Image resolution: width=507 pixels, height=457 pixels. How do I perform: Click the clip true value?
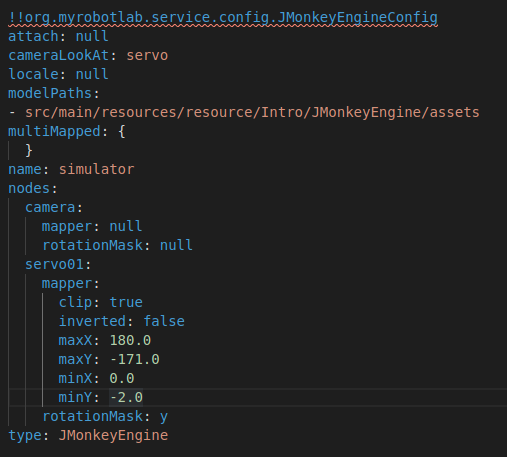point(126,302)
